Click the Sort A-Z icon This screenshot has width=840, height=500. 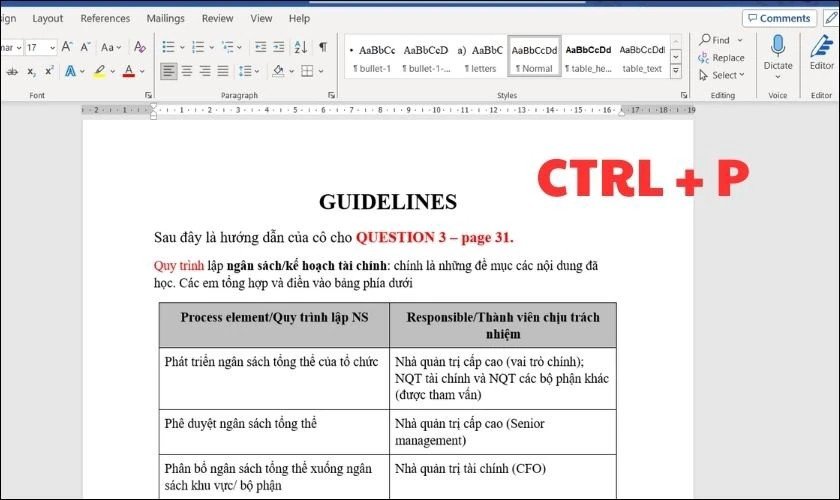tap(301, 47)
